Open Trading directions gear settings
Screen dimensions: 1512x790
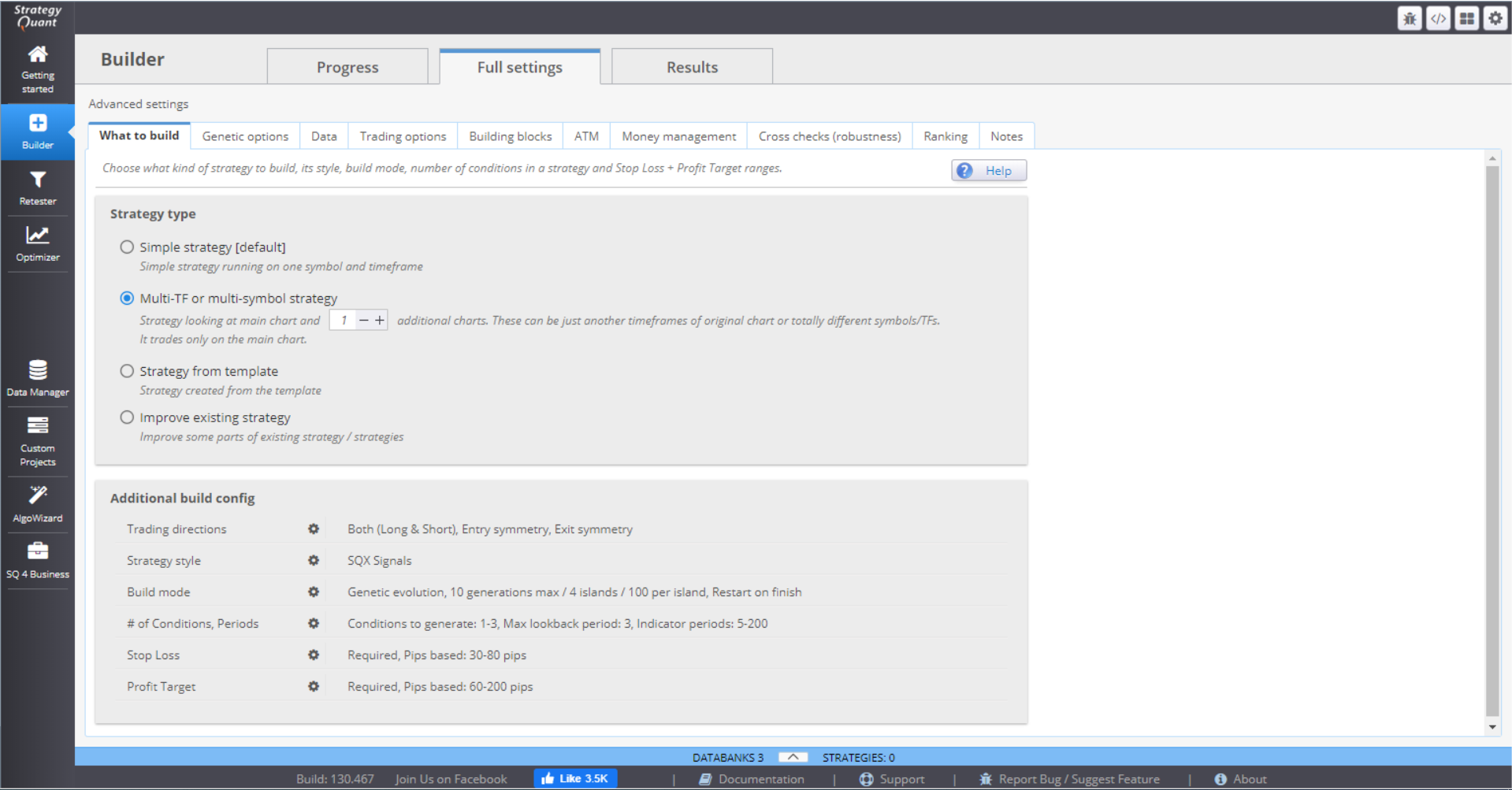[x=314, y=529]
